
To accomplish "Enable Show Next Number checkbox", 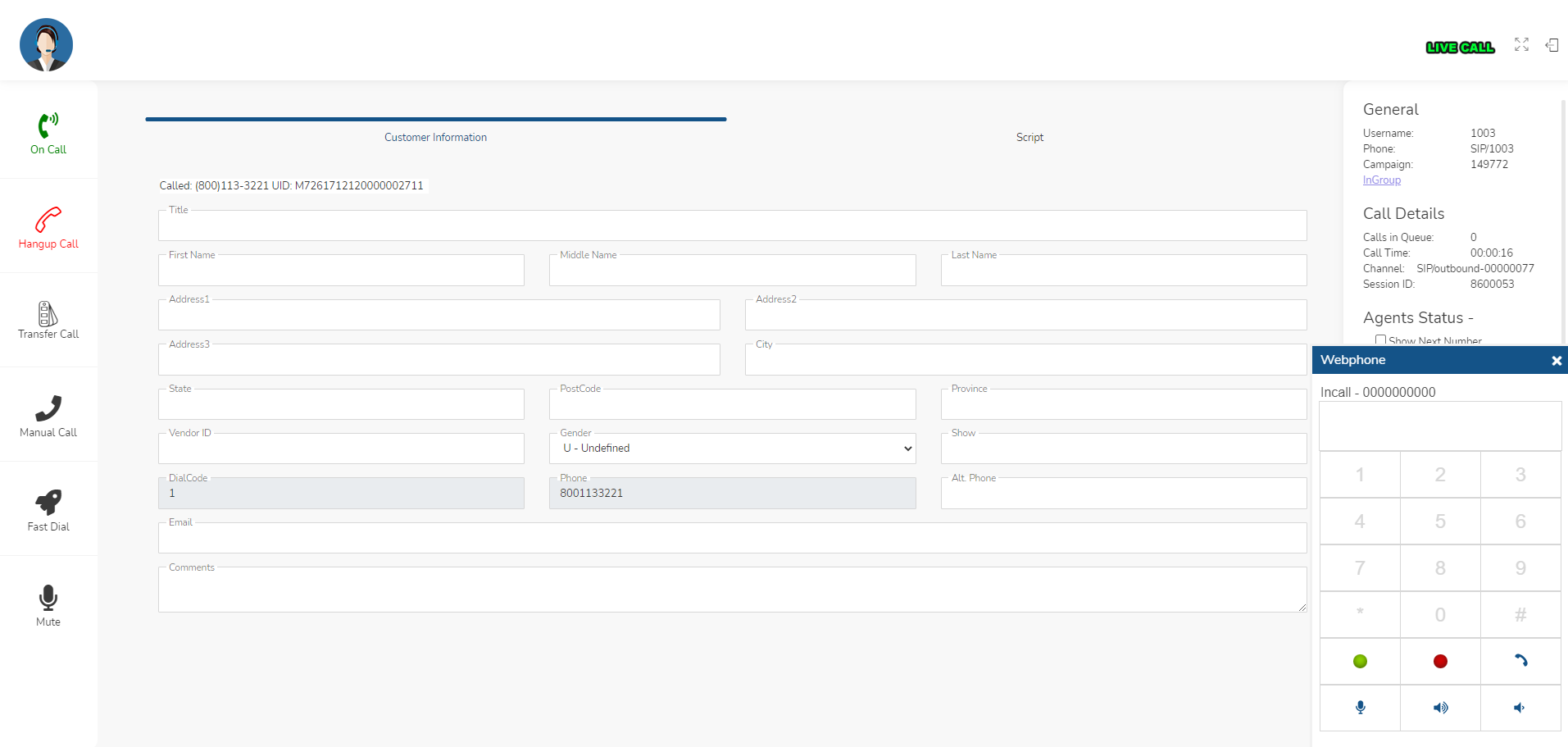I will click(1380, 339).
